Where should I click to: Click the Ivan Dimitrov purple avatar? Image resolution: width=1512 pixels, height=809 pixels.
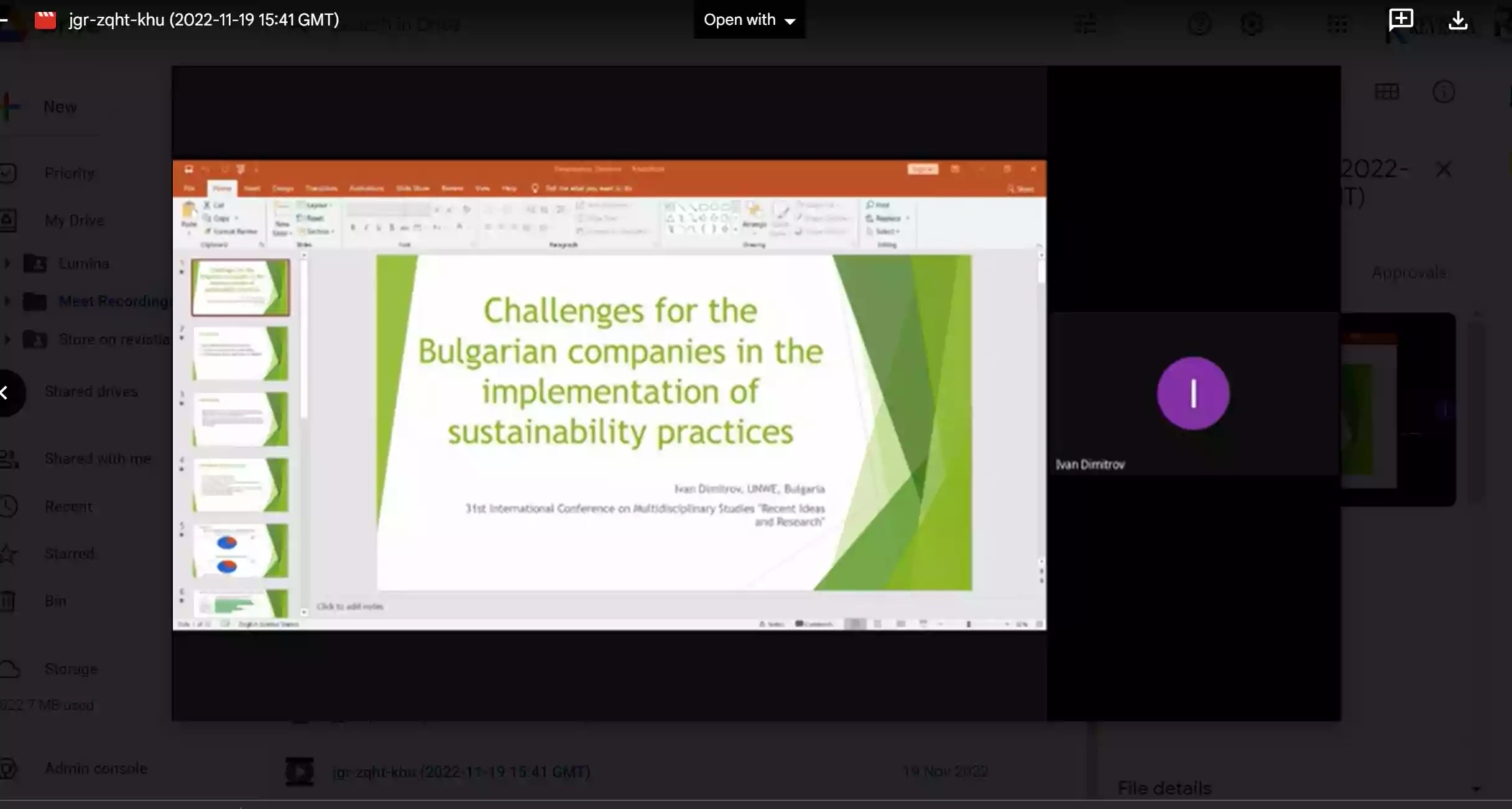click(1192, 393)
